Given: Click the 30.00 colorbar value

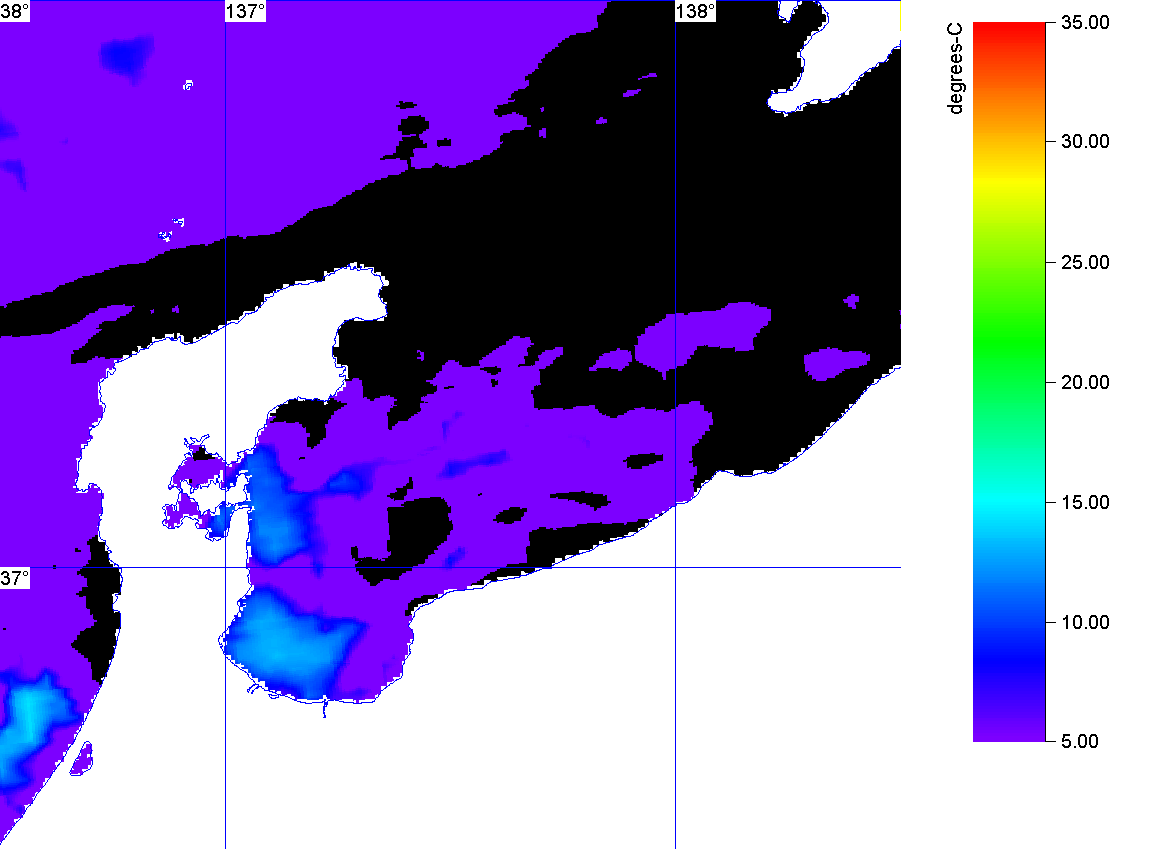Looking at the screenshot, I should [x=1085, y=141].
